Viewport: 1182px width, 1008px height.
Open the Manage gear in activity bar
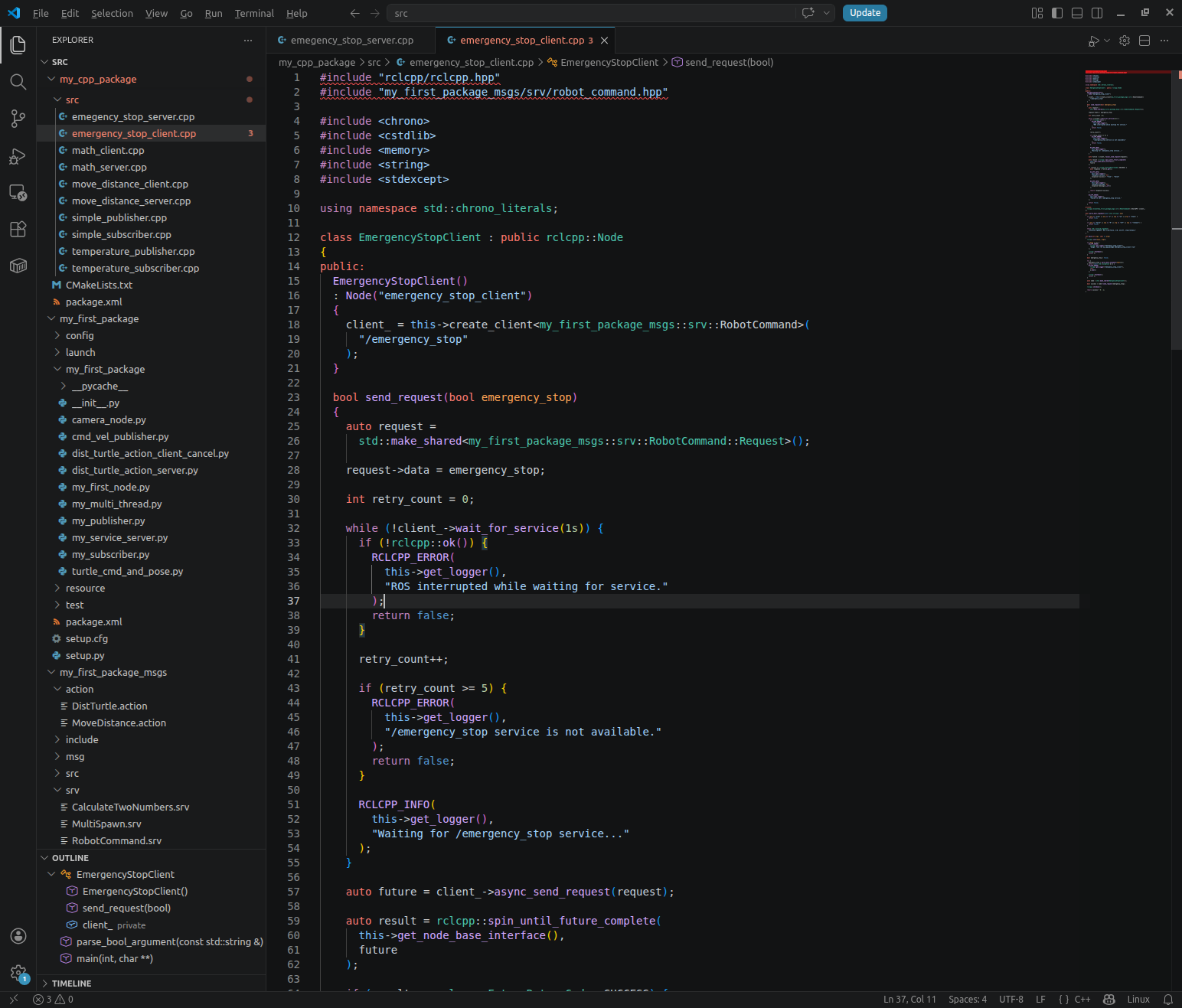18,973
